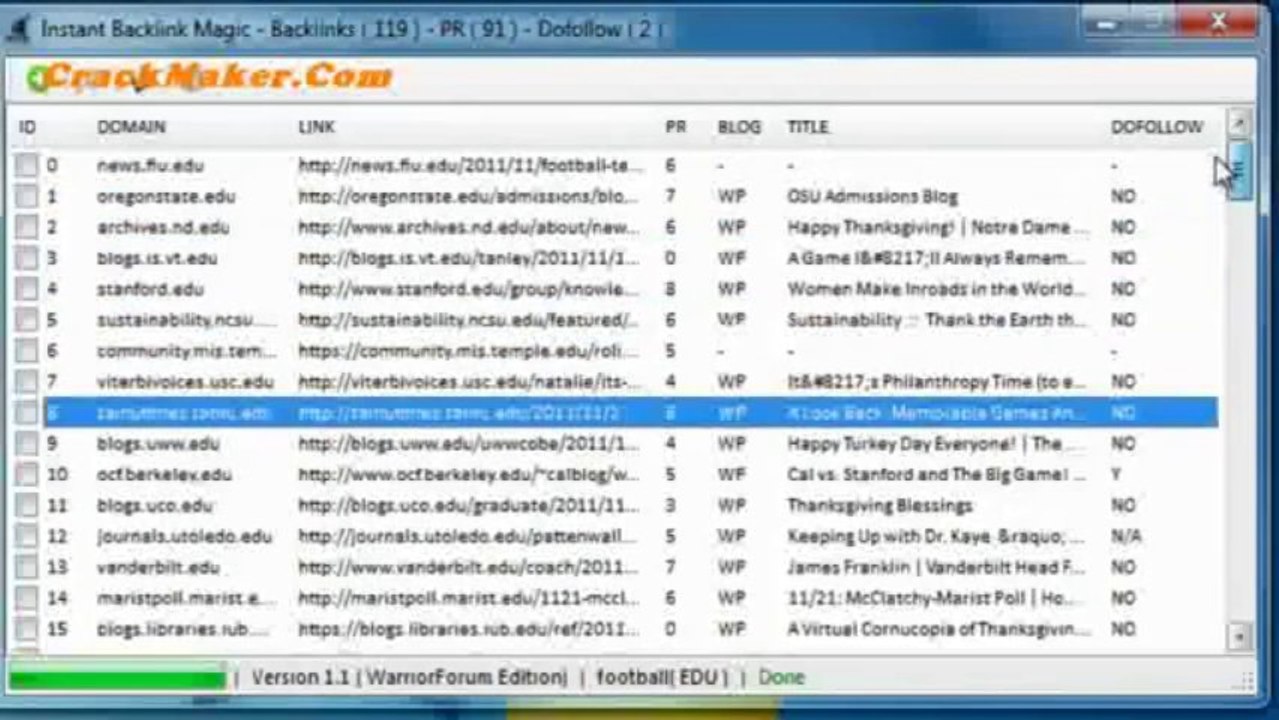The width and height of the screenshot is (1279, 720).
Task: Check the sustainability.ncsu row checkbox
Action: tap(26, 320)
